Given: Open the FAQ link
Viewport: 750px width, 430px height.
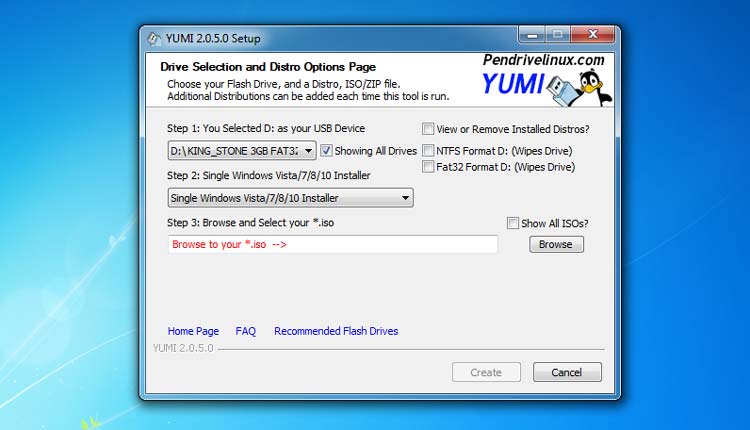Looking at the screenshot, I should (x=245, y=331).
